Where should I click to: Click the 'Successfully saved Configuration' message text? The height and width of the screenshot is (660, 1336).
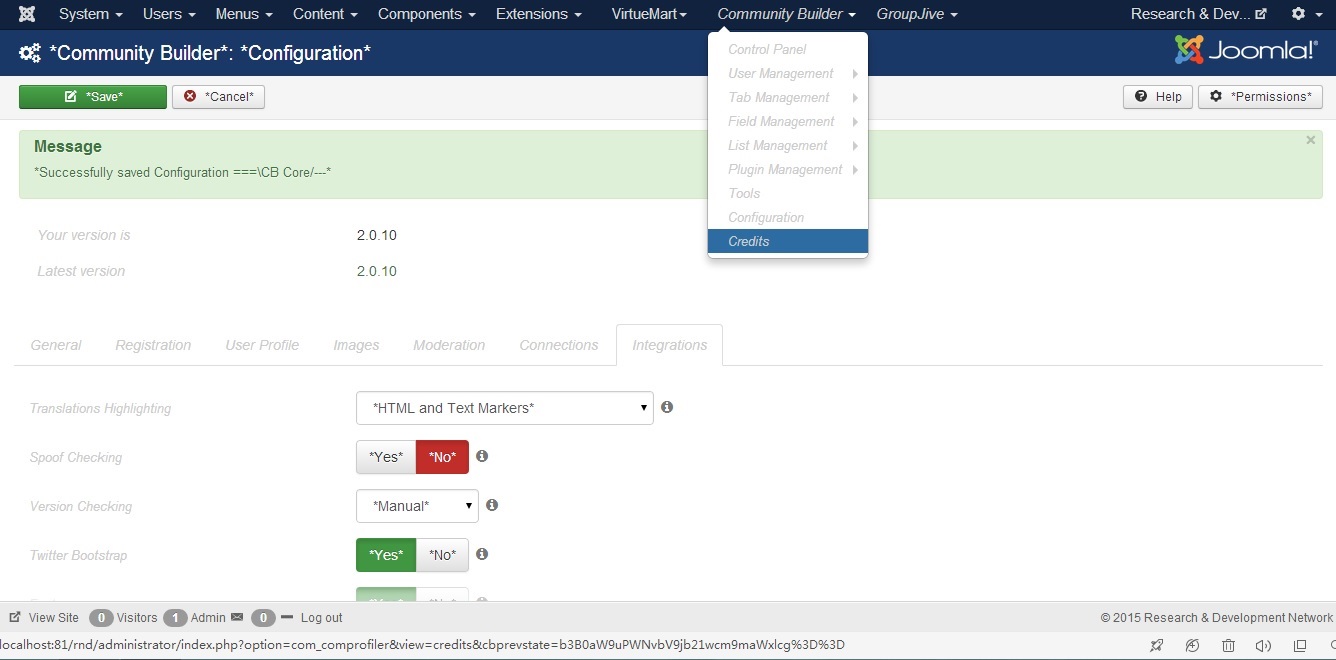coord(183,172)
